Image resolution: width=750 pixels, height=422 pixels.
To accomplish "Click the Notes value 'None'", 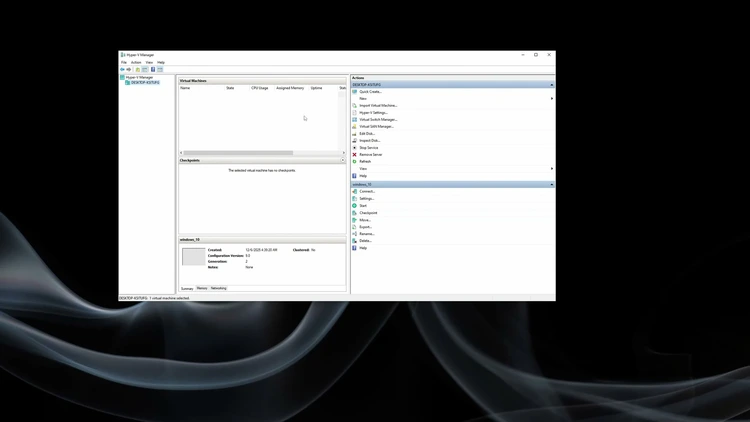I will [249, 267].
